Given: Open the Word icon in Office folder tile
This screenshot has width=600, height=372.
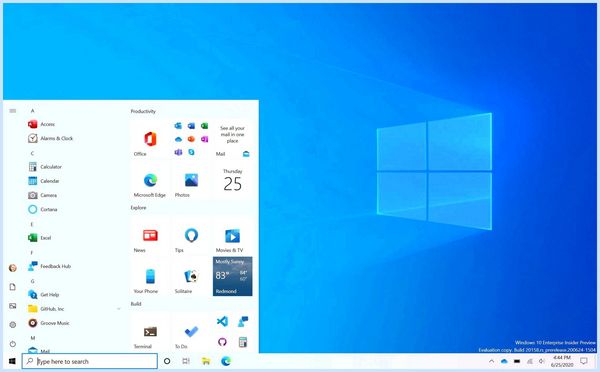Looking at the screenshot, I should point(191,126).
